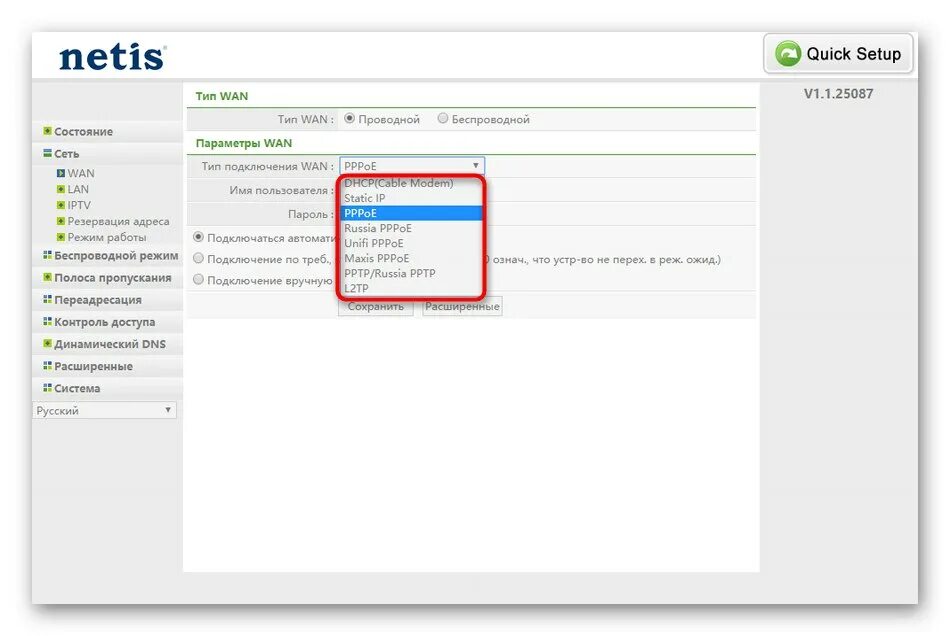Click the Параметры WAN heading
This screenshot has width=950, height=636.
tap(244, 144)
